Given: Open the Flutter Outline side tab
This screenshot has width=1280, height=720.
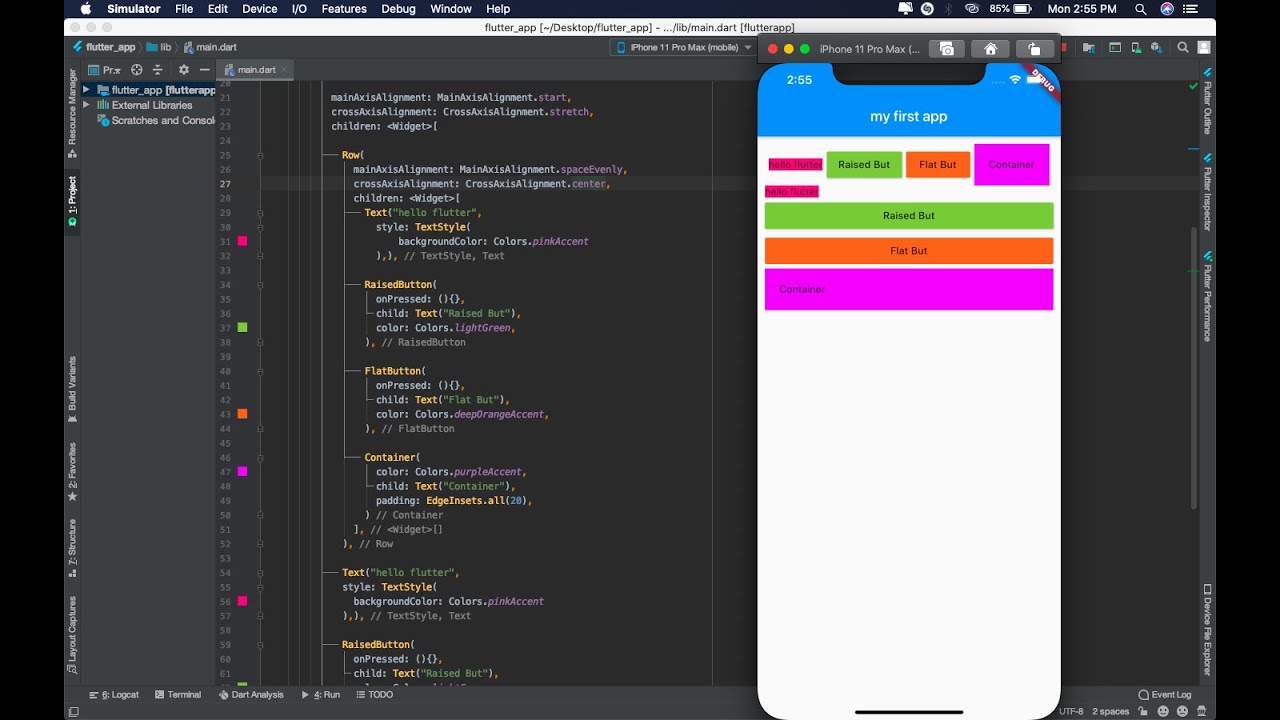Looking at the screenshot, I should (x=1207, y=101).
